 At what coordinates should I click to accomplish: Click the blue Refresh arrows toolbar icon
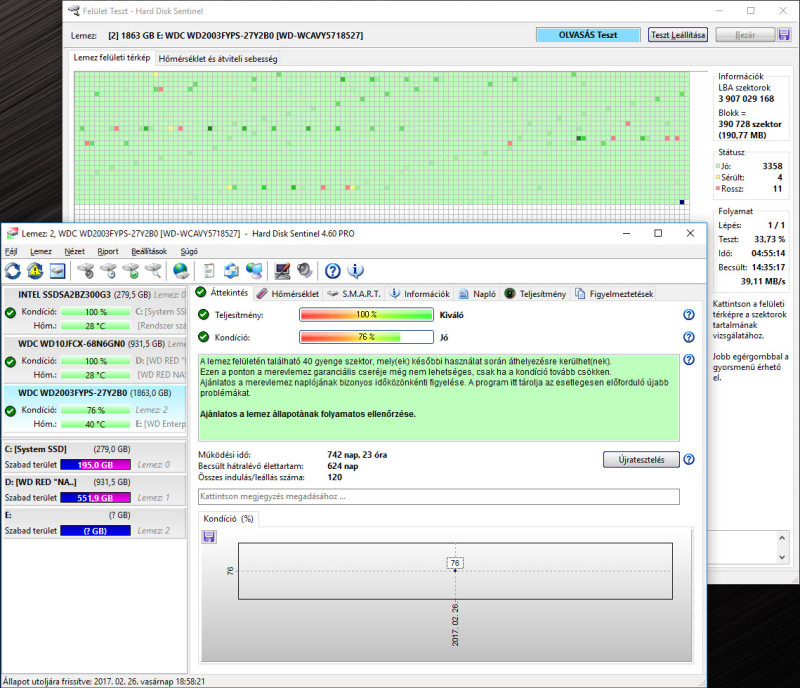point(13,271)
